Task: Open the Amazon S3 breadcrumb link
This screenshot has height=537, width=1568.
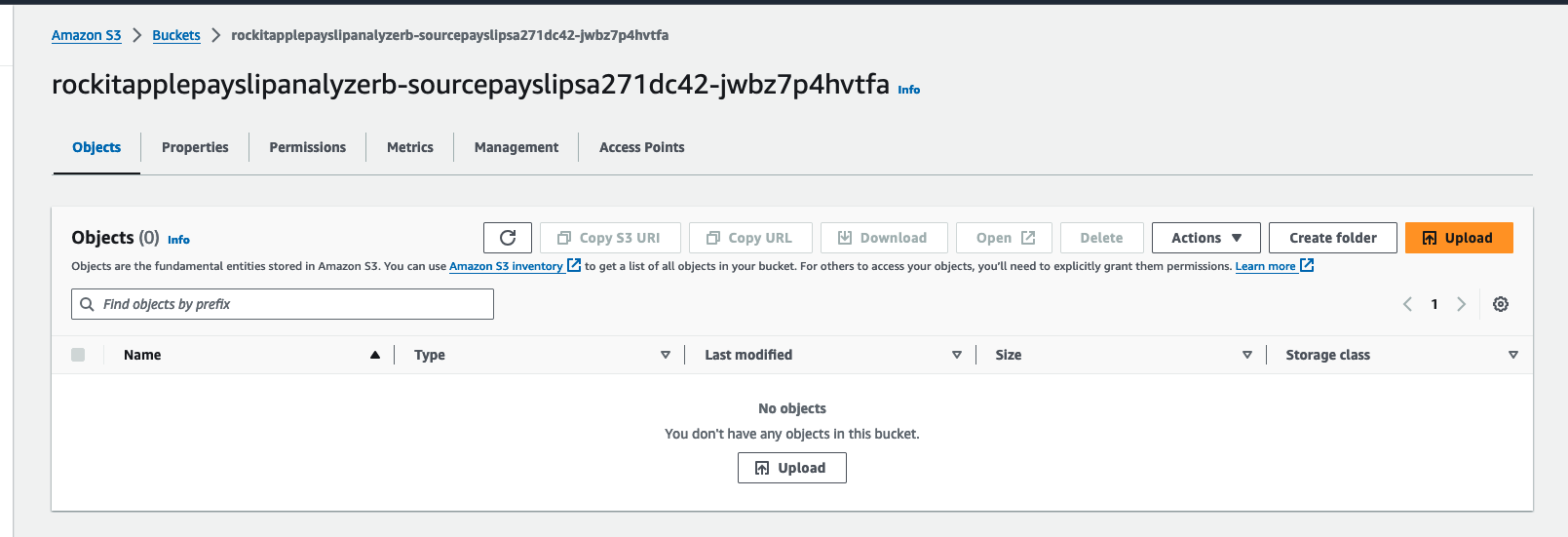Action: (x=87, y=35)
